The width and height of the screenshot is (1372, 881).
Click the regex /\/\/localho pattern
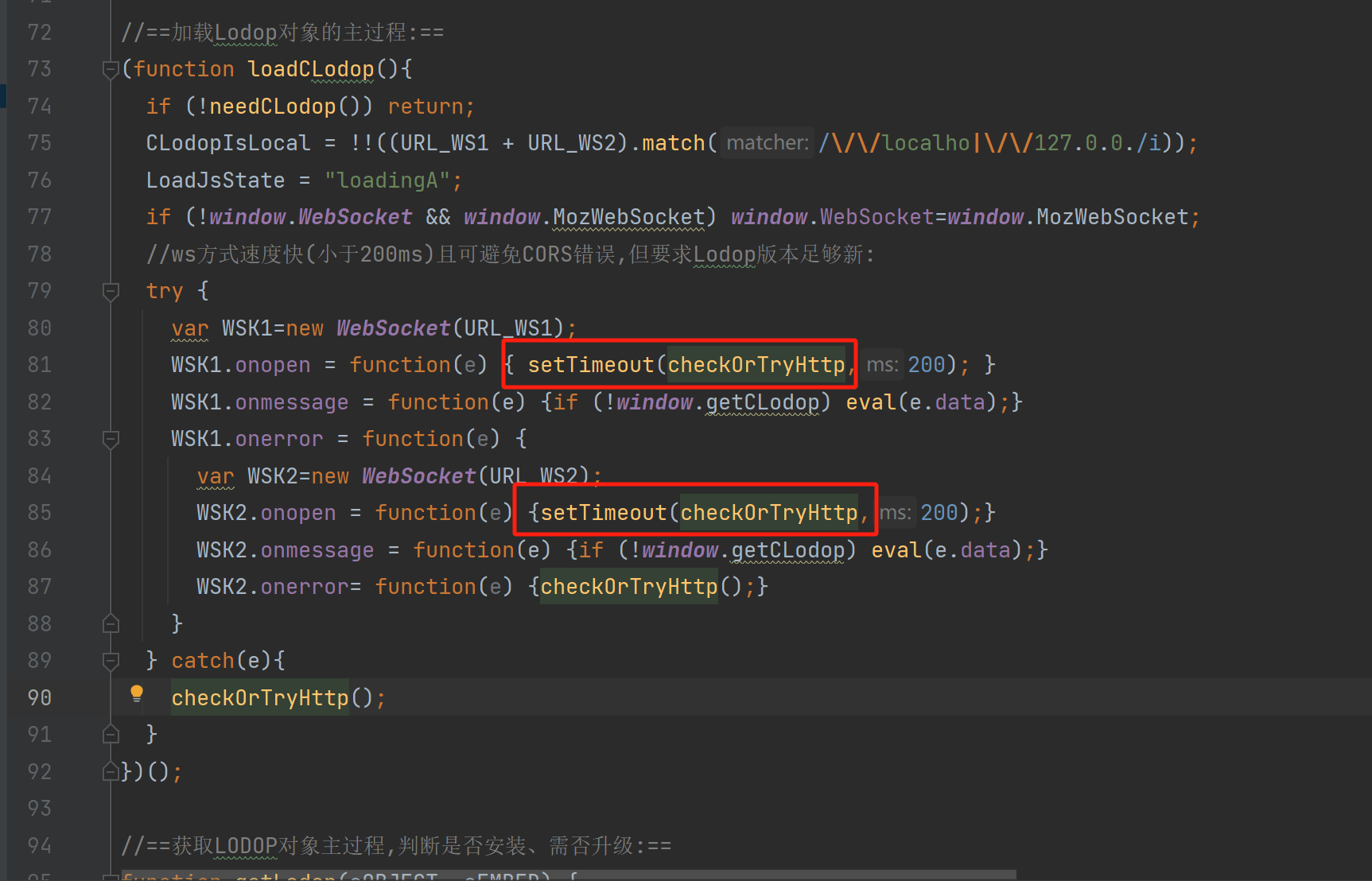click(895, 143)
